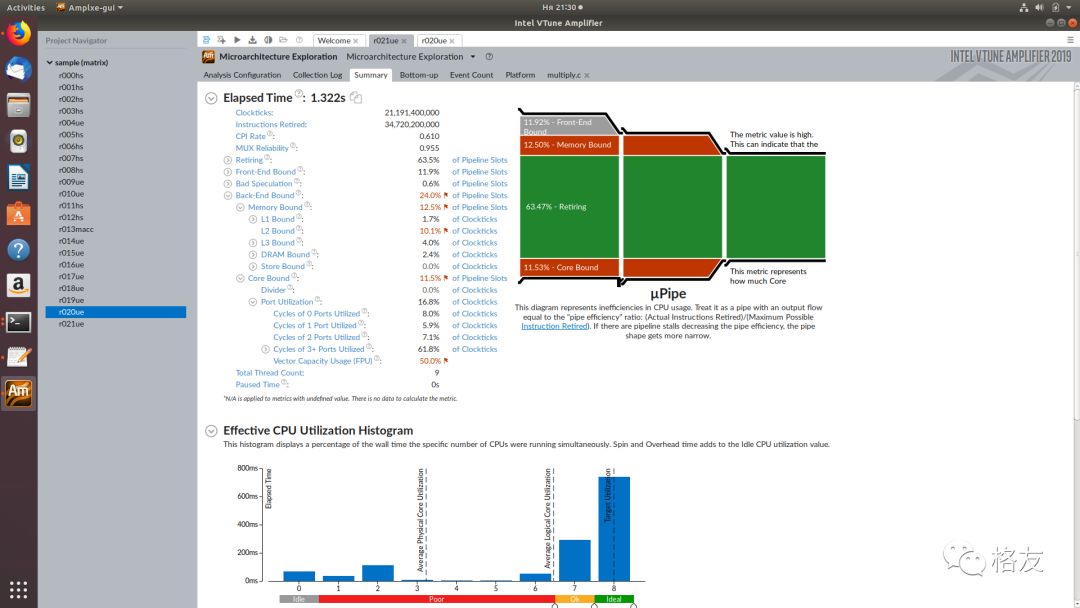Screen dimensions: 1080x608
Task: Click the Instructions Retired metric link
Action: pyautogui.click(x=271, y=125)
